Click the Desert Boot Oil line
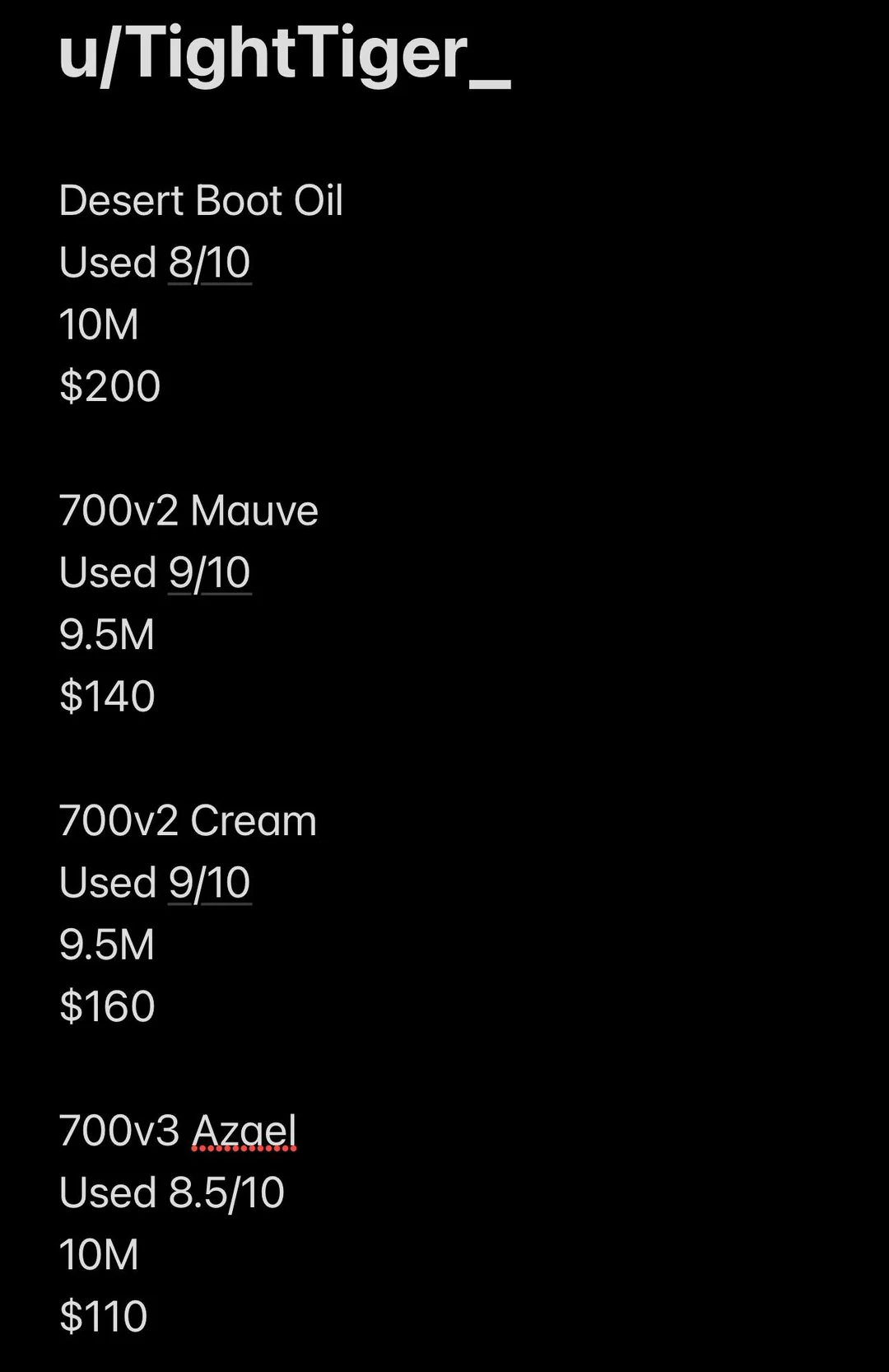 point(201,200)
